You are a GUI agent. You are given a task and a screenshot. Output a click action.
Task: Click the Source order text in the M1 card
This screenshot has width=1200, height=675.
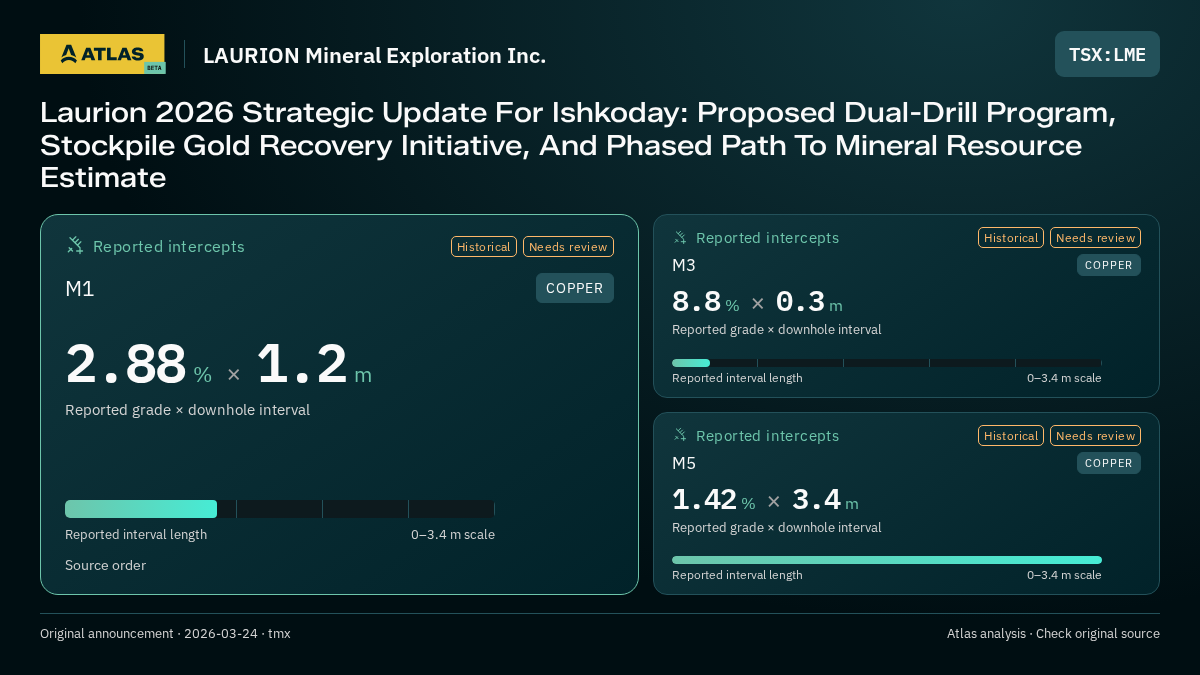[105, 565]
